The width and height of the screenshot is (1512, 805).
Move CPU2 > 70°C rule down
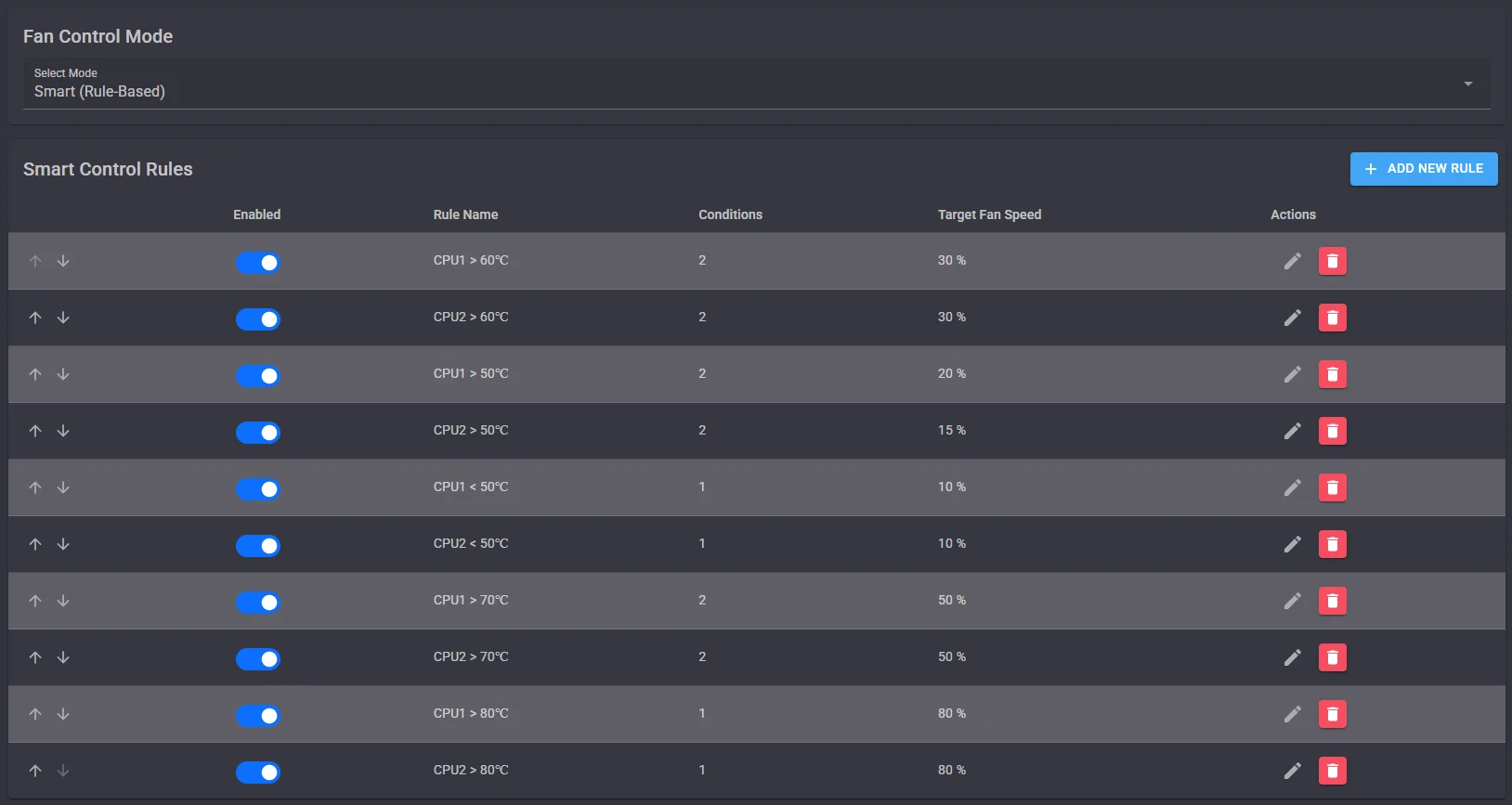coord(63,657)
